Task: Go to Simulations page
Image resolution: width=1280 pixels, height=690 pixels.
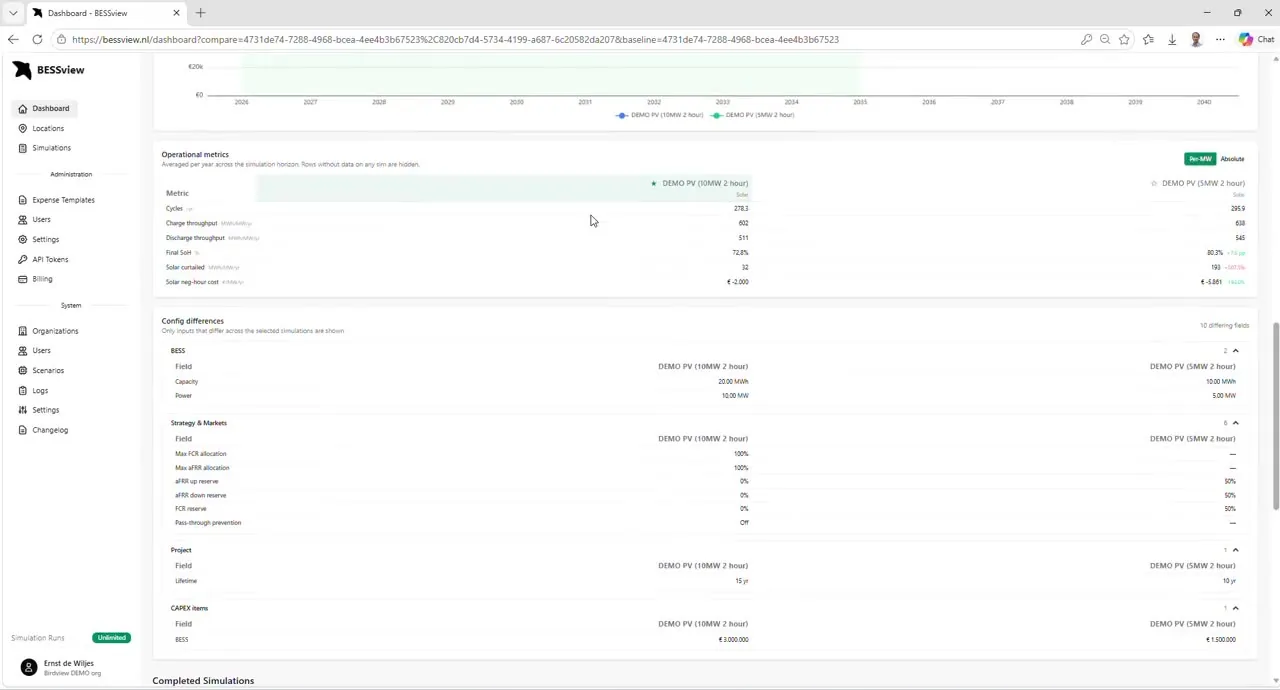Action: coord(51,148)
